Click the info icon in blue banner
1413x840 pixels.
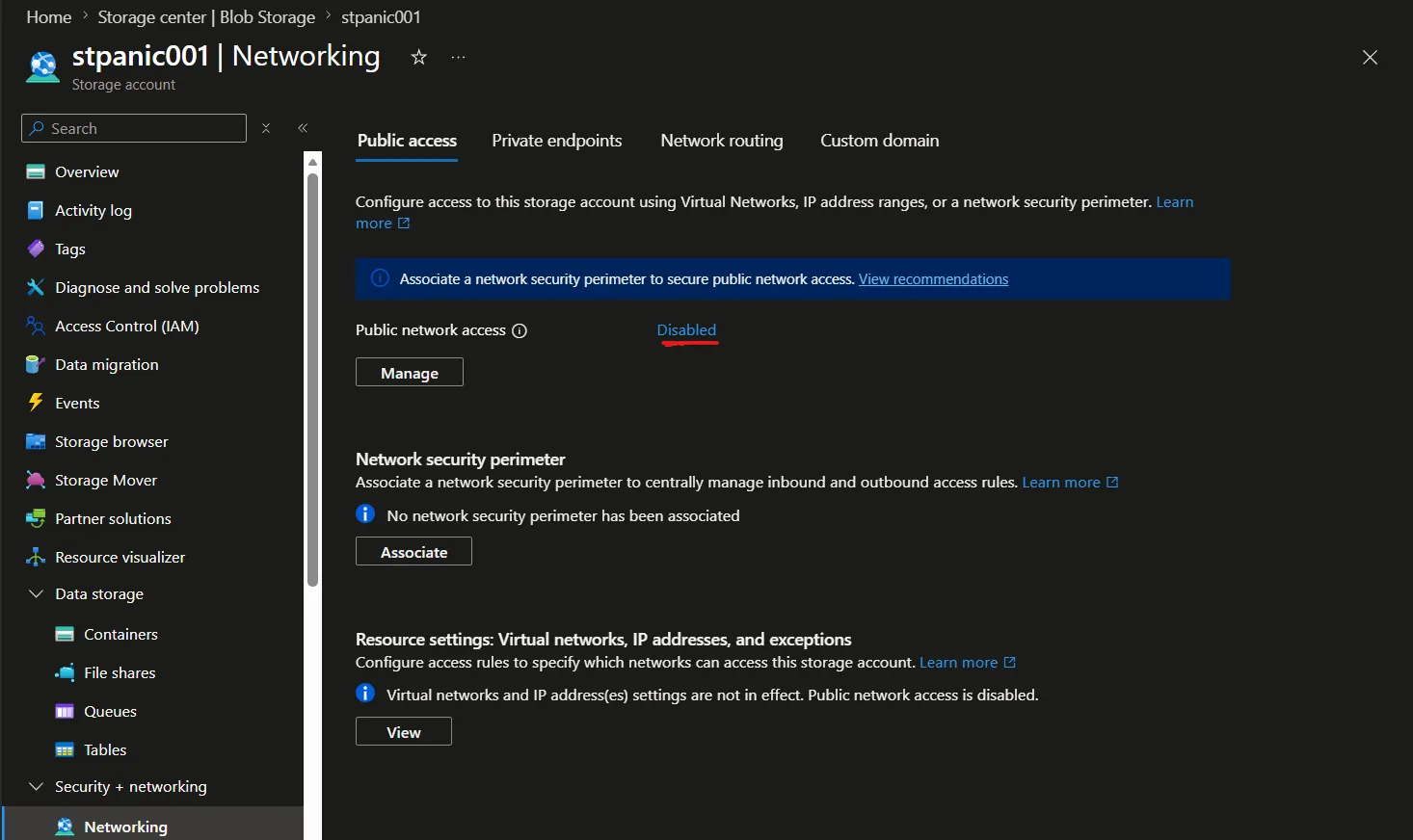coord(380,278)
